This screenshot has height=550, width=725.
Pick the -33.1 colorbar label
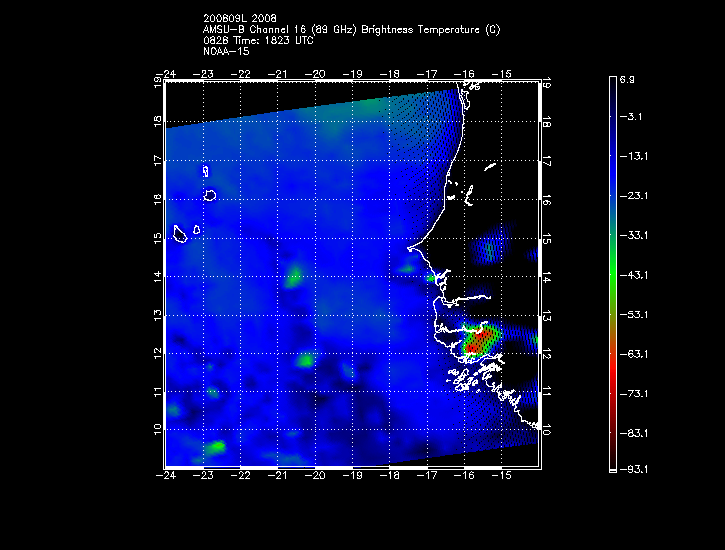[633, 236]
